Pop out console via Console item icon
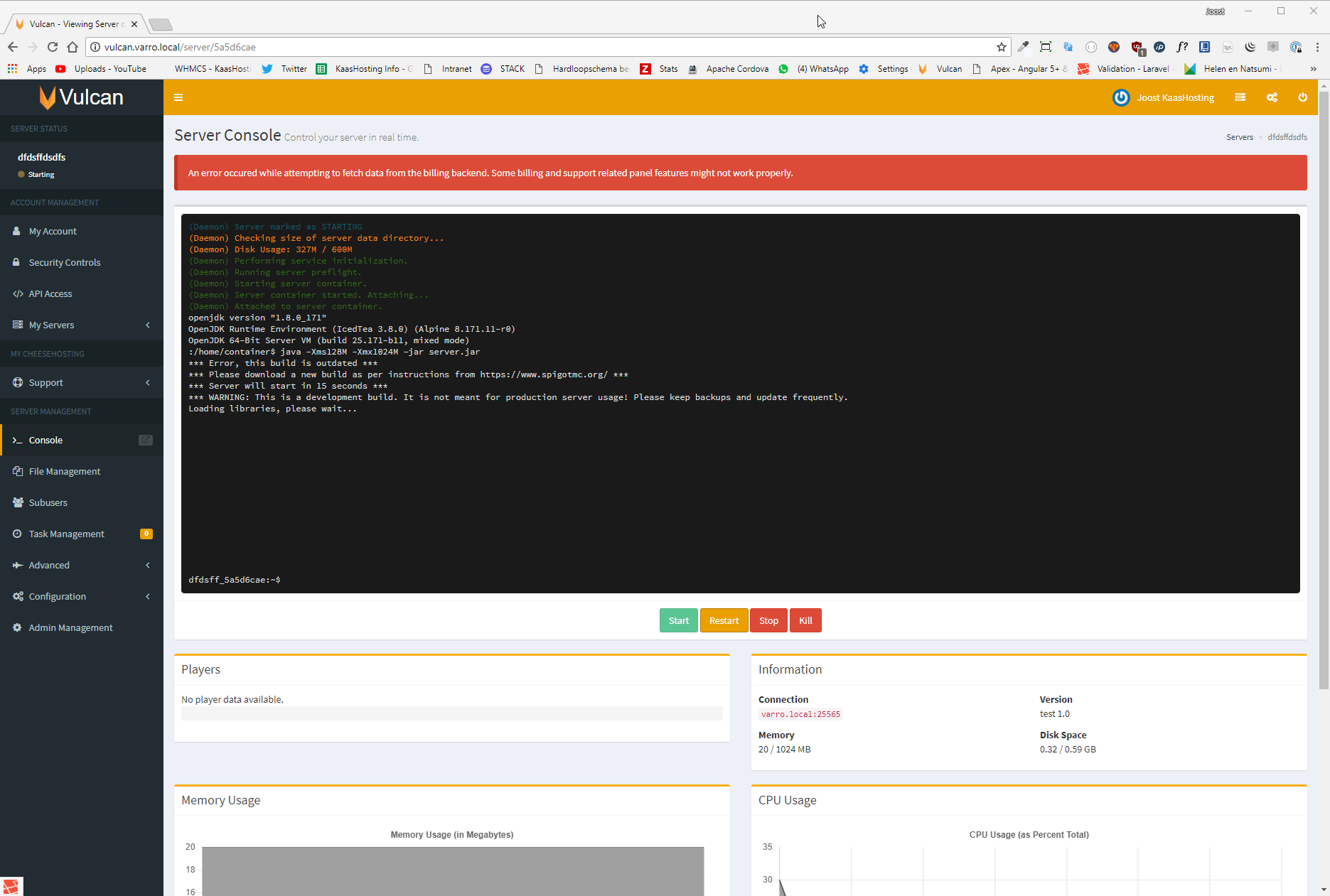1330x896 pixels. pos(145,440)
